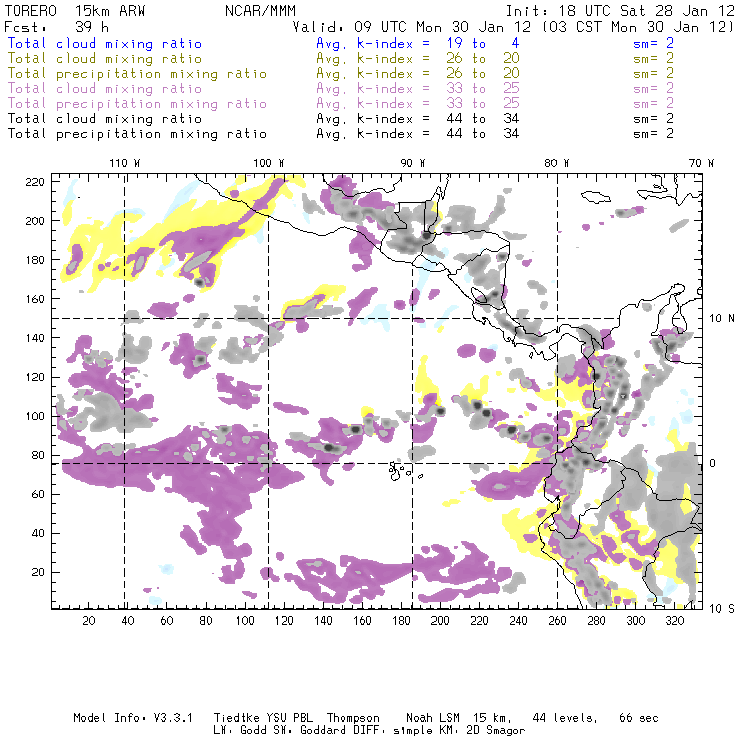Select the black "Total precipitation mixing ratio" legend label
The width and height of the screenshot is (740, 740).
(137, 134)
